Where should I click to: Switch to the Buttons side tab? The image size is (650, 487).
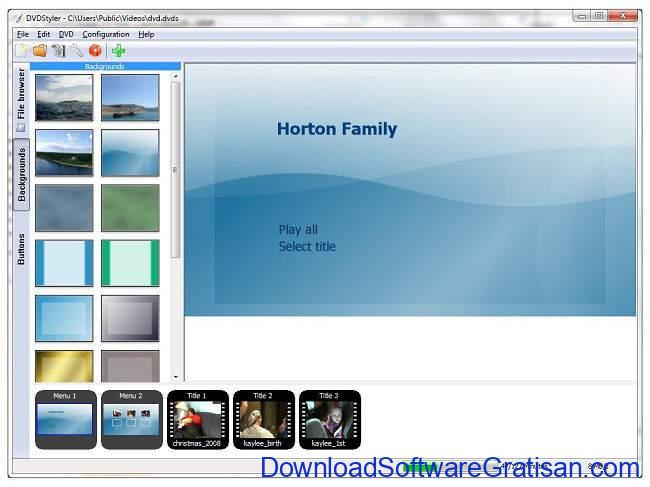coord(21,249)
